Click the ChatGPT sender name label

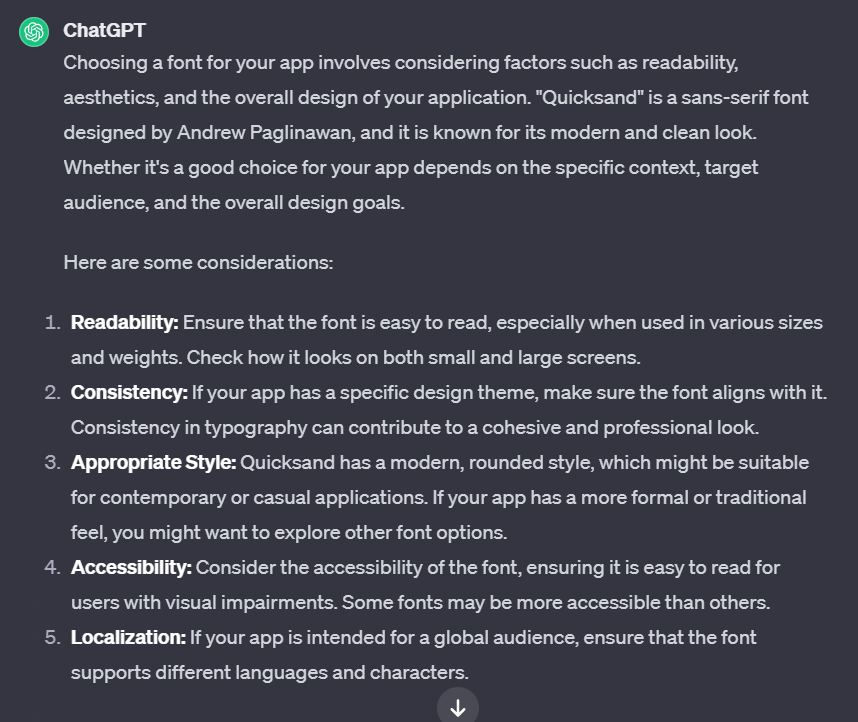coord(104,31)
